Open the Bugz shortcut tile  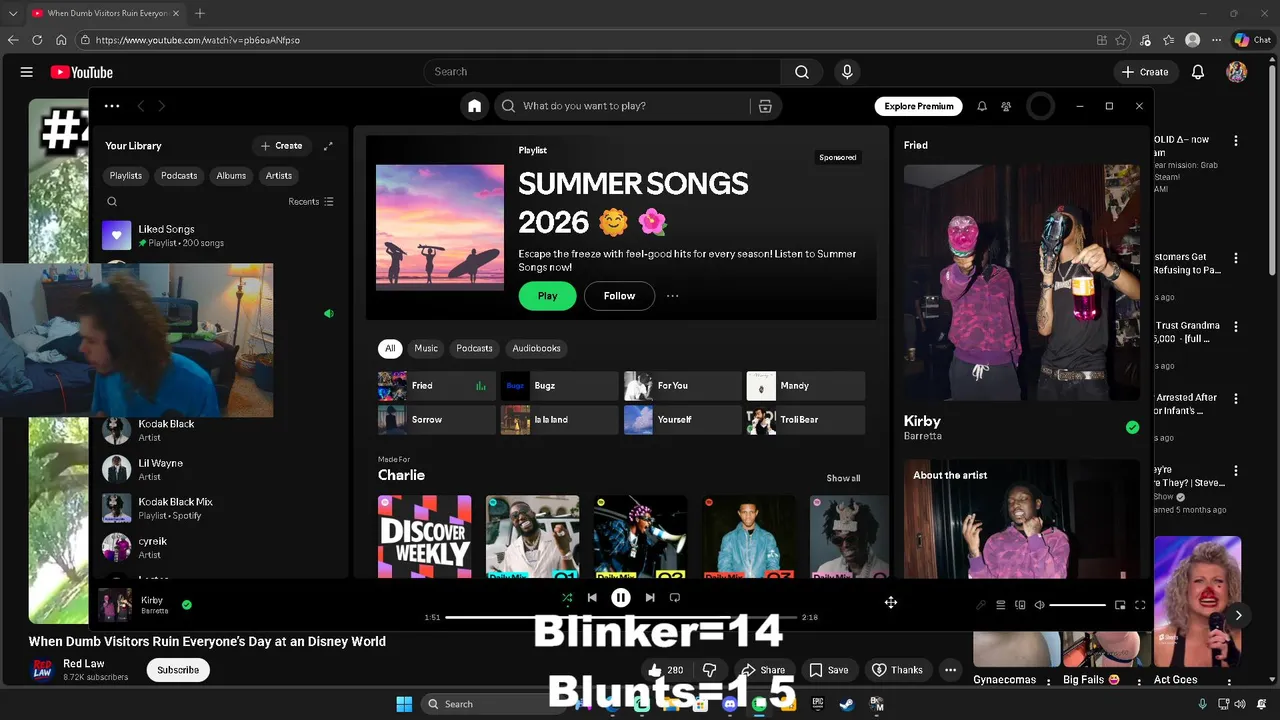(x=559, y=386)
